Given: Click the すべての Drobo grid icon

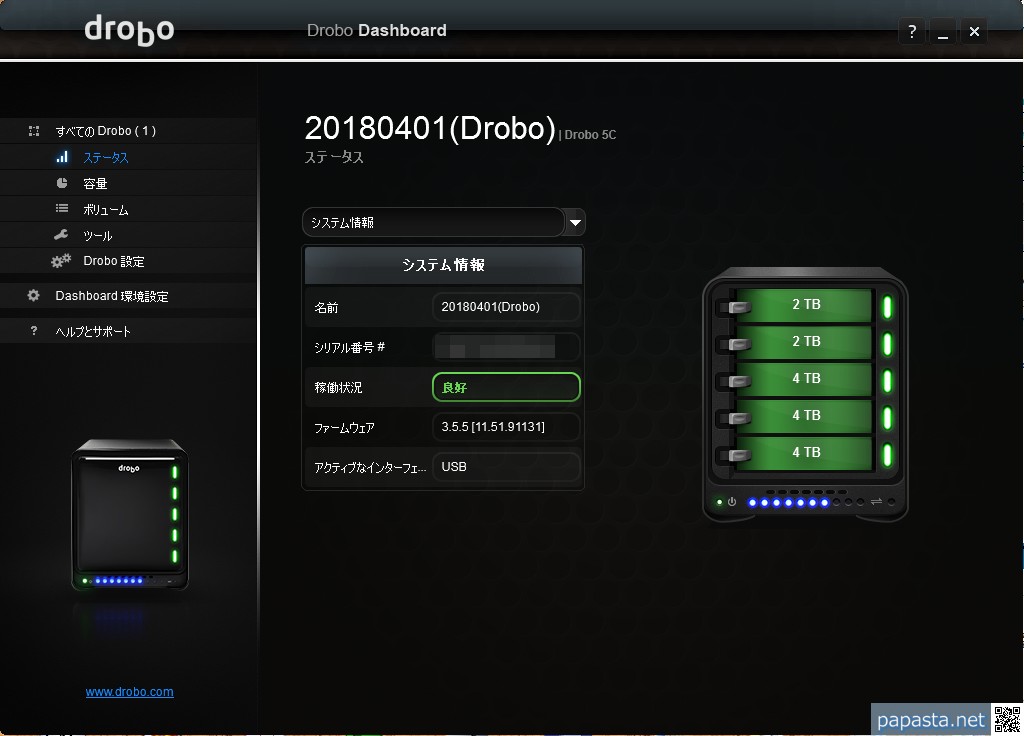Looking at the screenshot, I should point(34,131).
